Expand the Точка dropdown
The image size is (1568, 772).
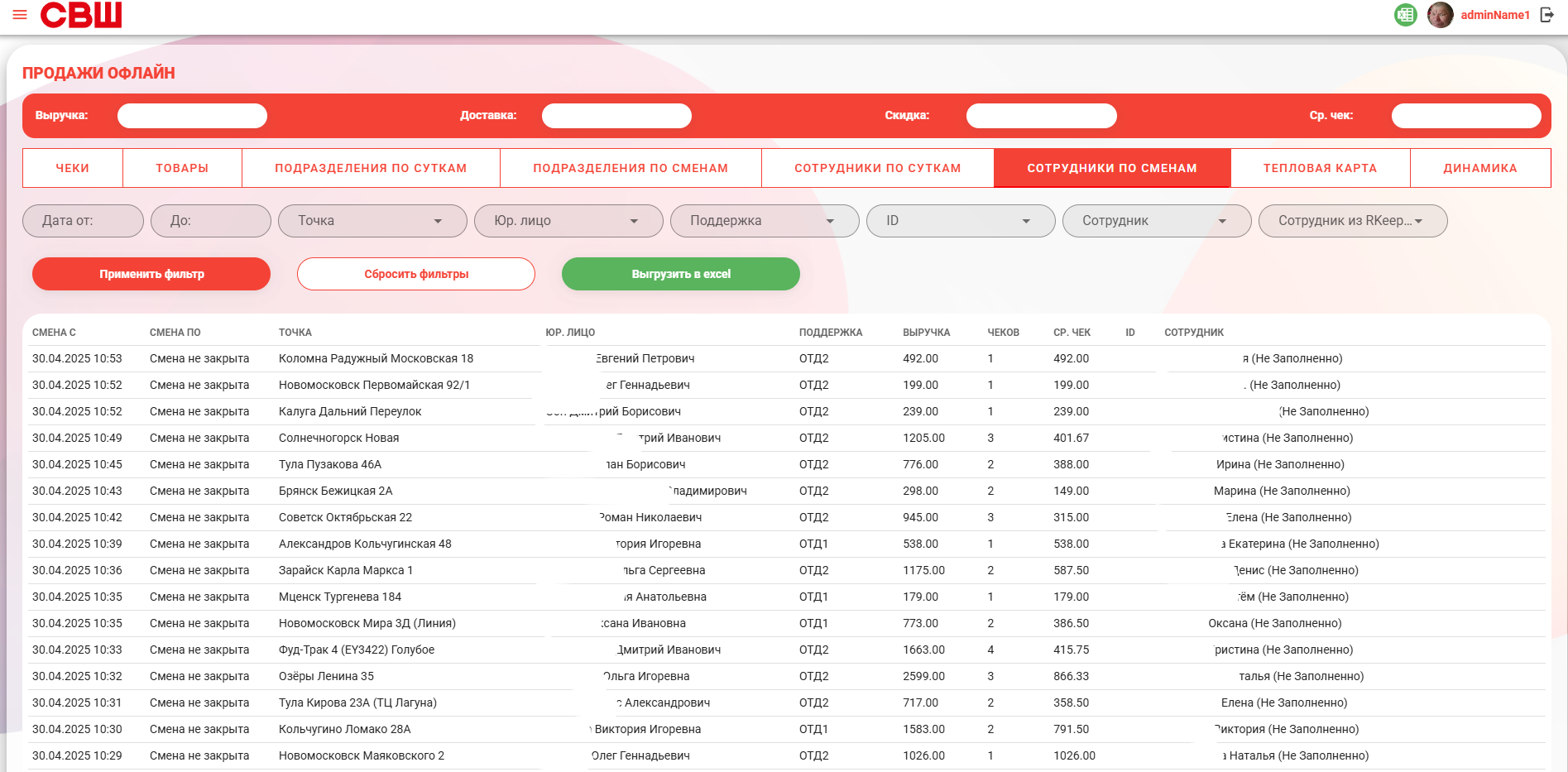coord(372,221)
